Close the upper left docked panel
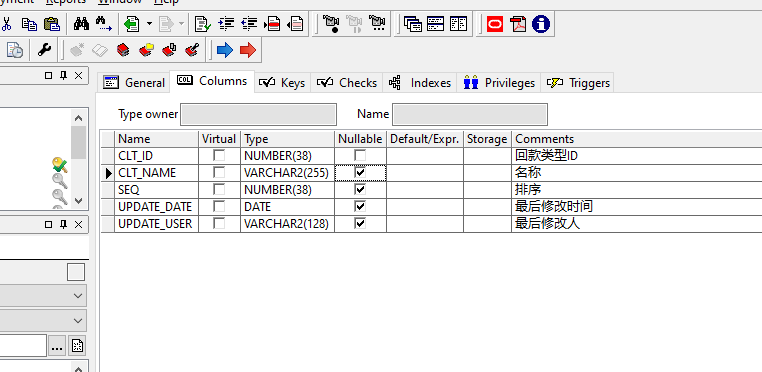Screen dimensions: 762x372 (x=78, y=75)
